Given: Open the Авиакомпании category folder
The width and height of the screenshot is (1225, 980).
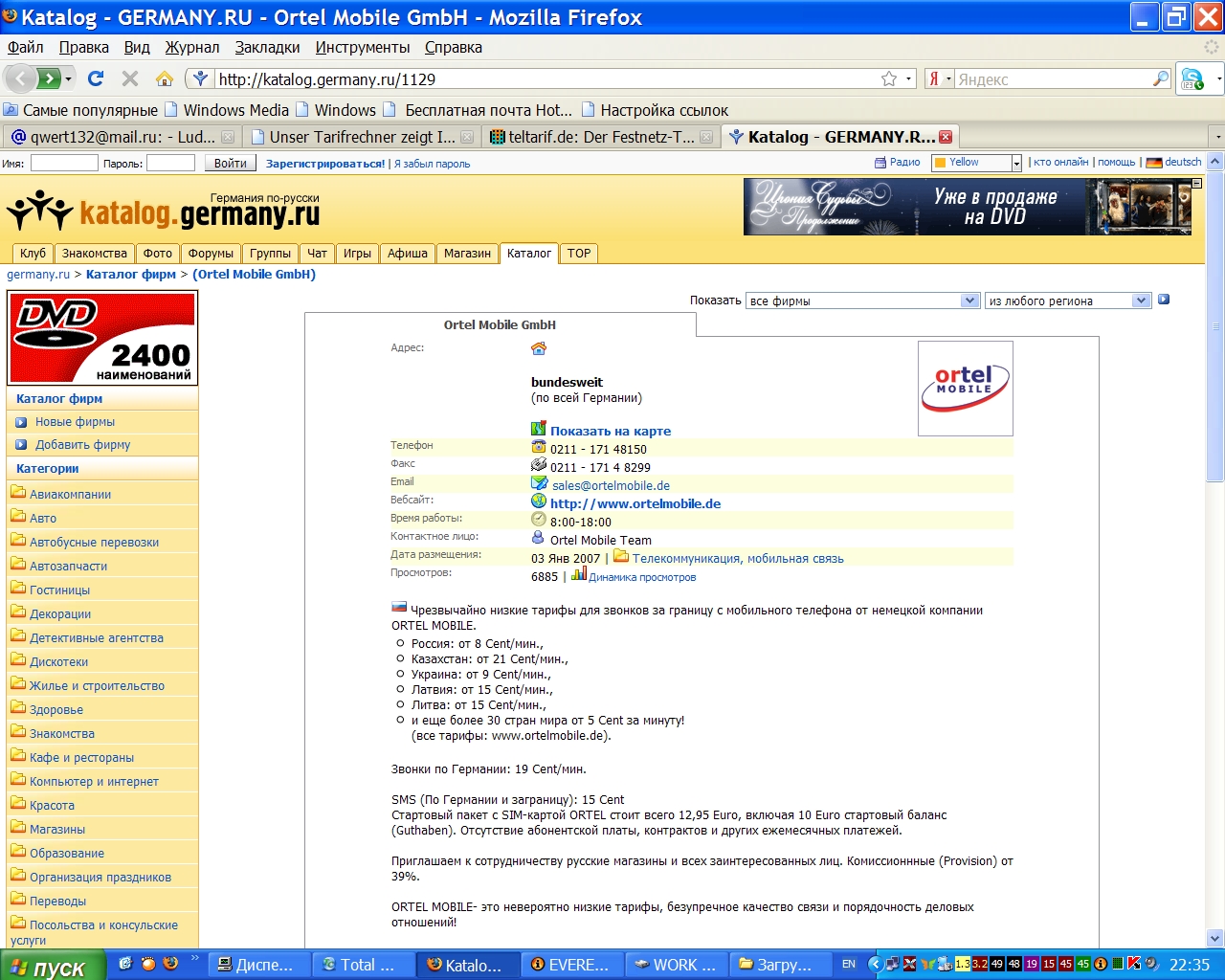Looking at the screenshot, I should (x=70, y=494).
